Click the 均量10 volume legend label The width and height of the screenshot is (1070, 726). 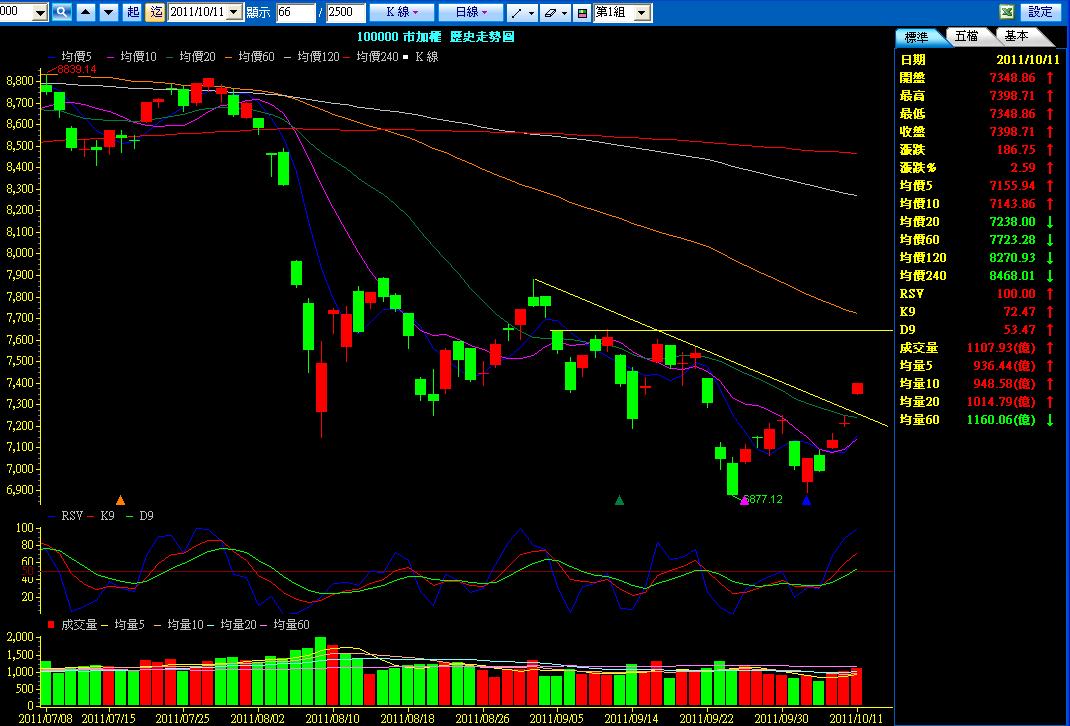coord(186,624)
